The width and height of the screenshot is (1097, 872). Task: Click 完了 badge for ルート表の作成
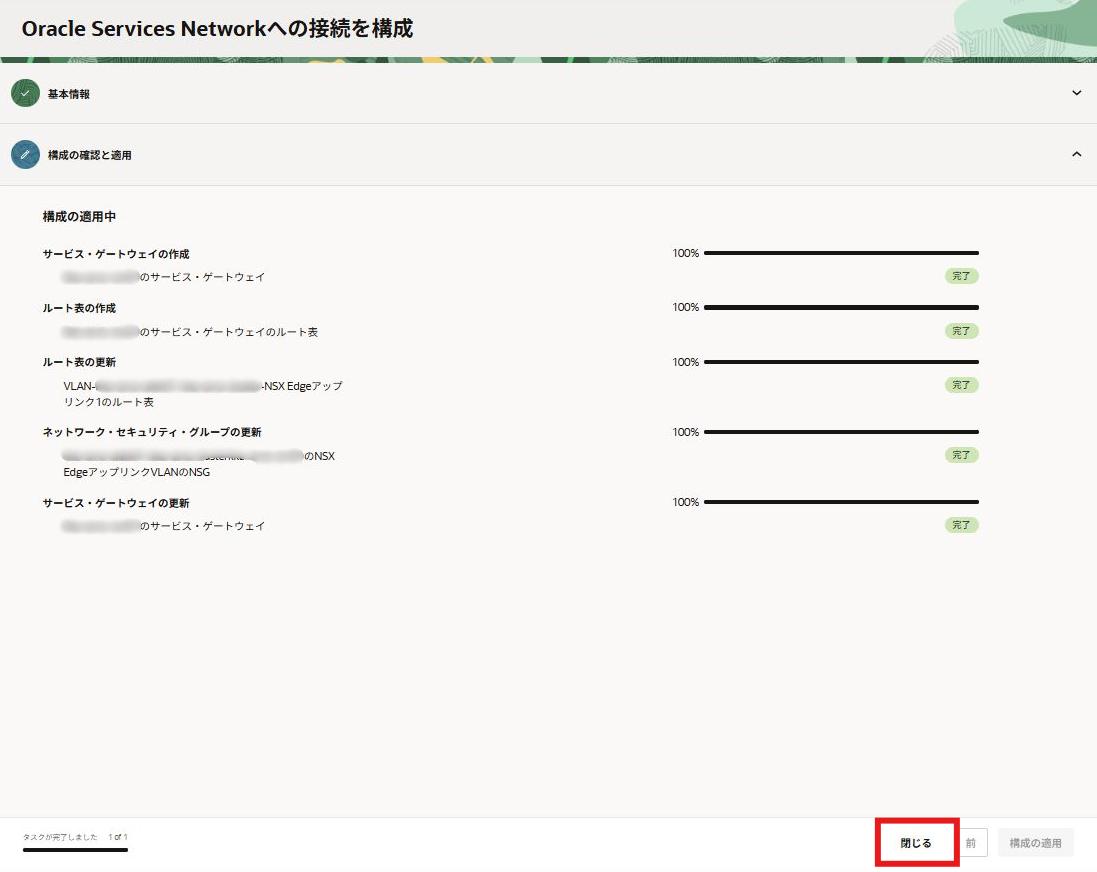(961, 331)
